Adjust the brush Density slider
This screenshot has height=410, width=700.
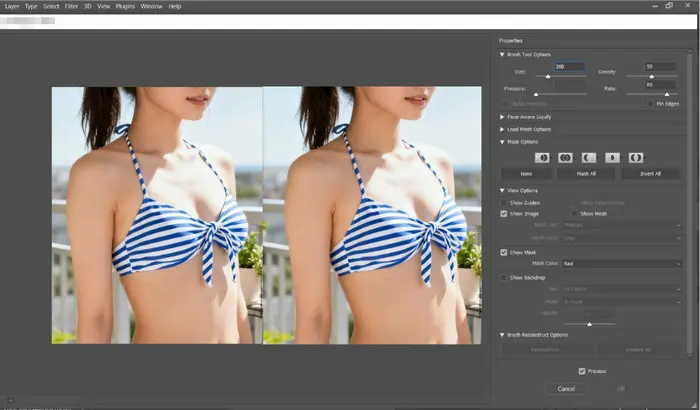point(652,76)
